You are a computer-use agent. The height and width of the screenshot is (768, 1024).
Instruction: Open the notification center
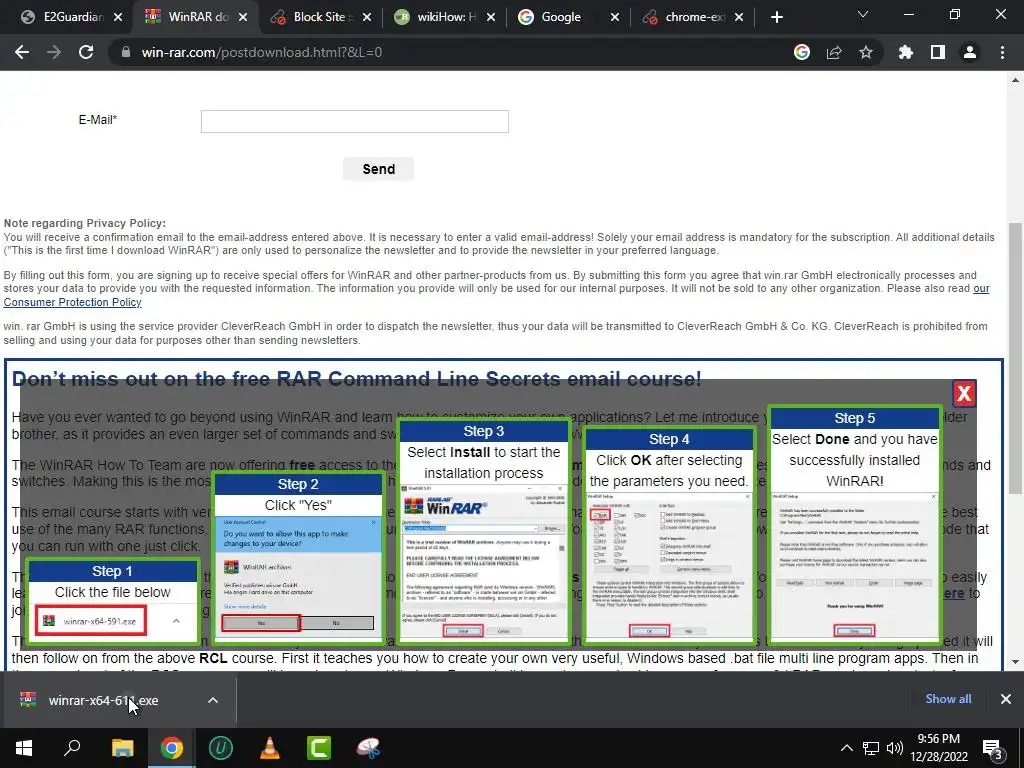point(993,749)
